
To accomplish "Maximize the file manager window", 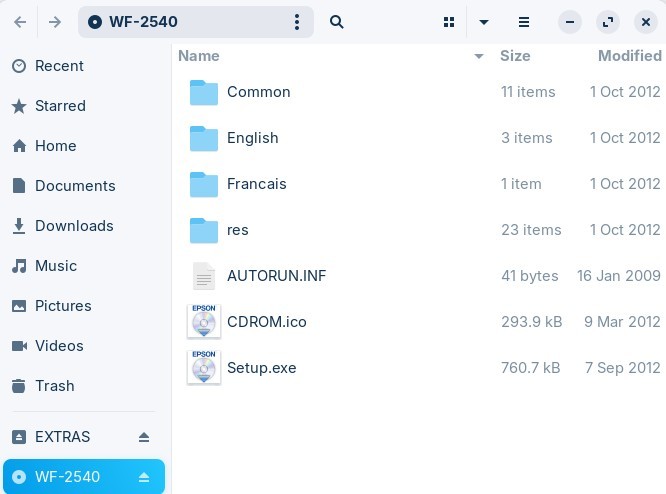I will point(608,22).
